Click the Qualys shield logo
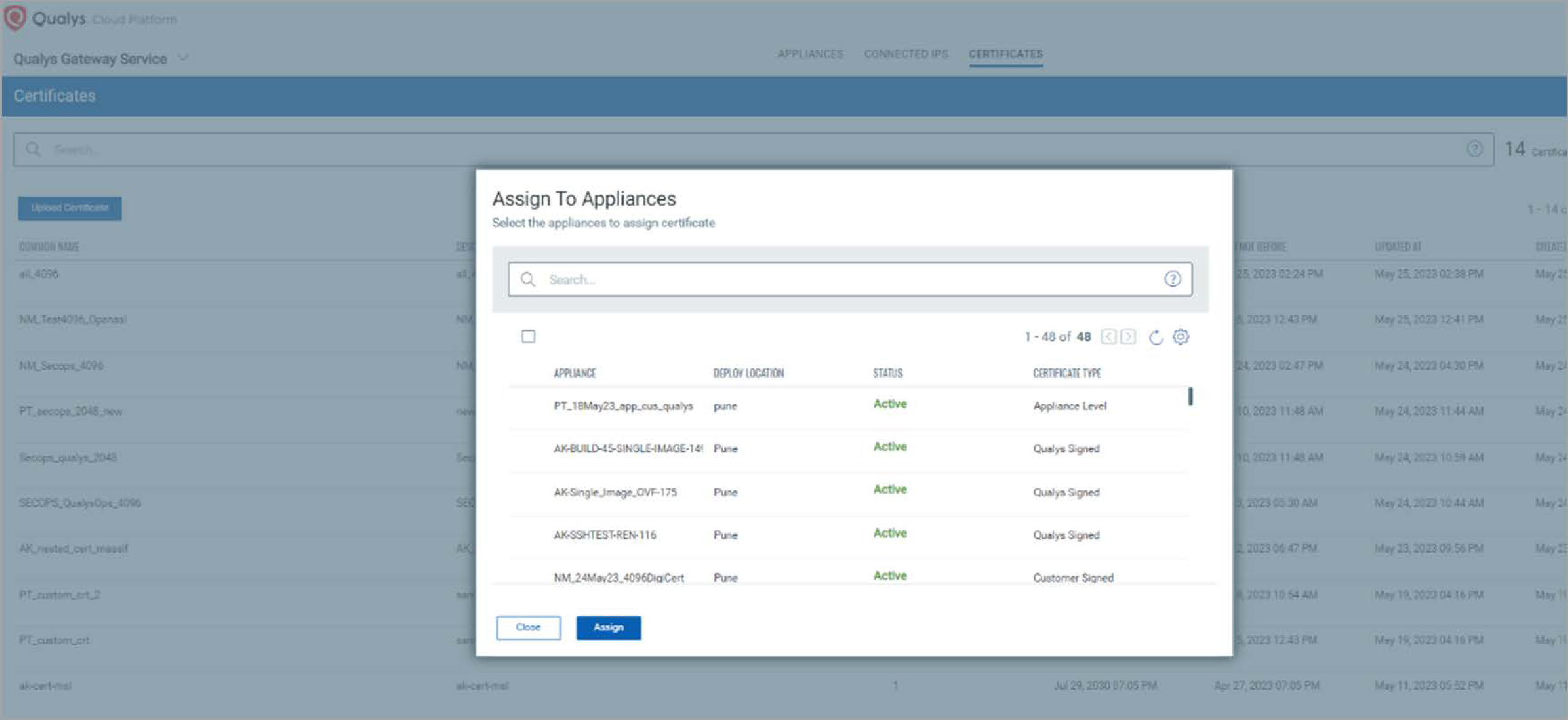The image size is (1568, 720). [x=15, y=18]
